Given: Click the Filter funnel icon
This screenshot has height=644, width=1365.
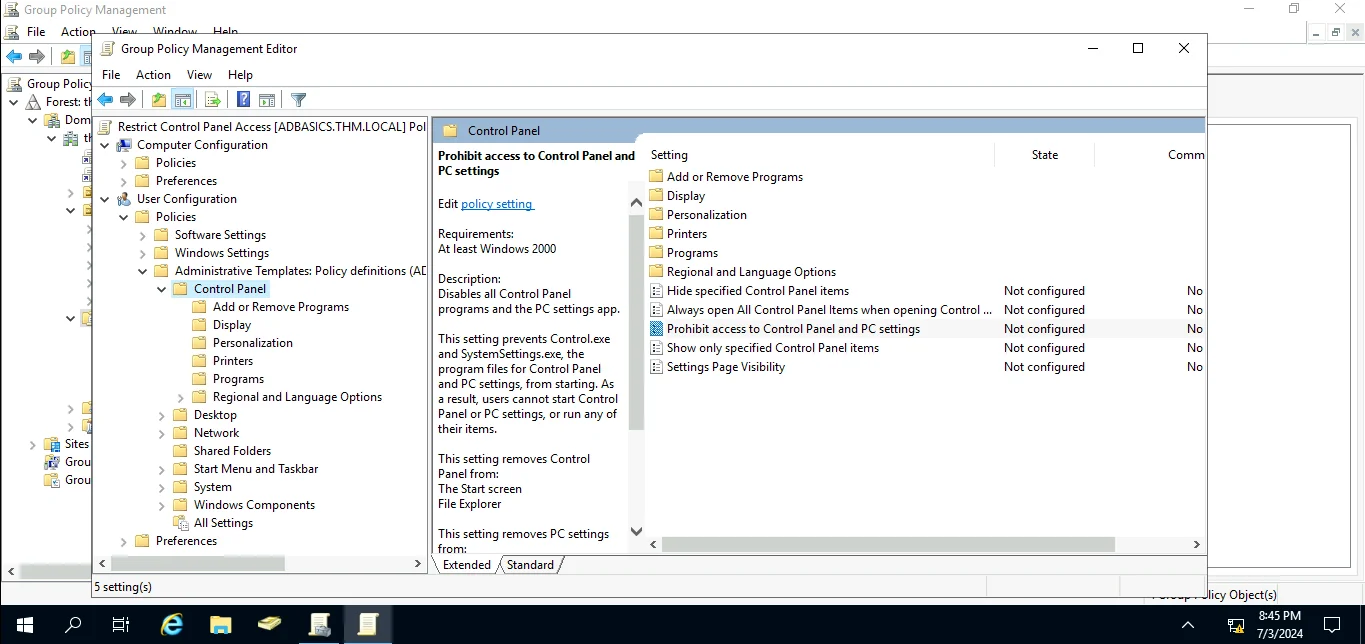Looking at the screenshot, I should pos(298,100).
